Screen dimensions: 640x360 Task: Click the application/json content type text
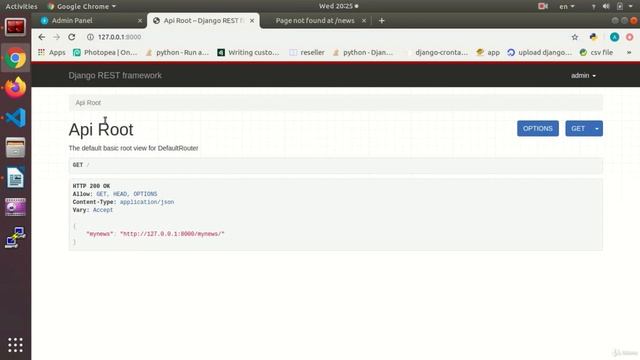coord(147,202)
